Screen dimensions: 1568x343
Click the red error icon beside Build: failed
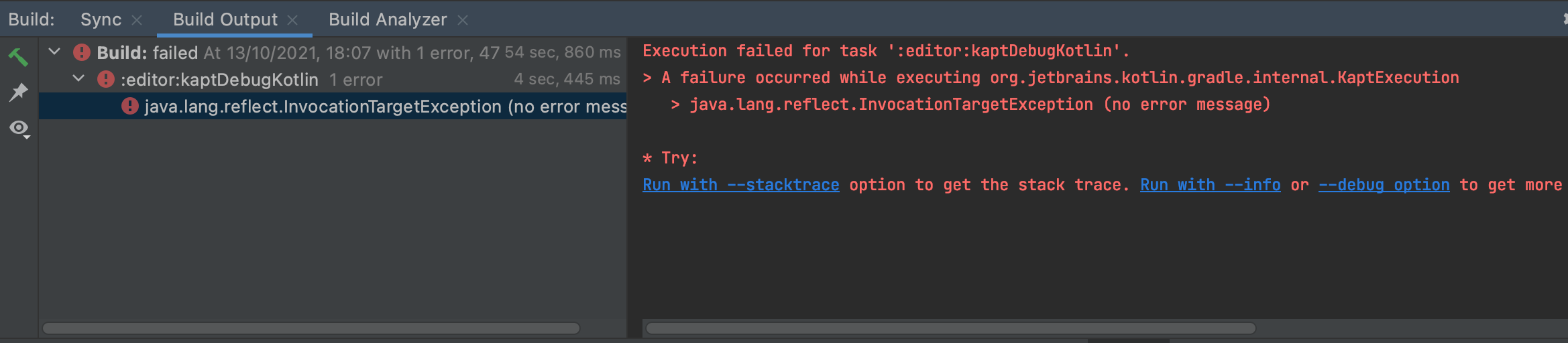(82, 52)
